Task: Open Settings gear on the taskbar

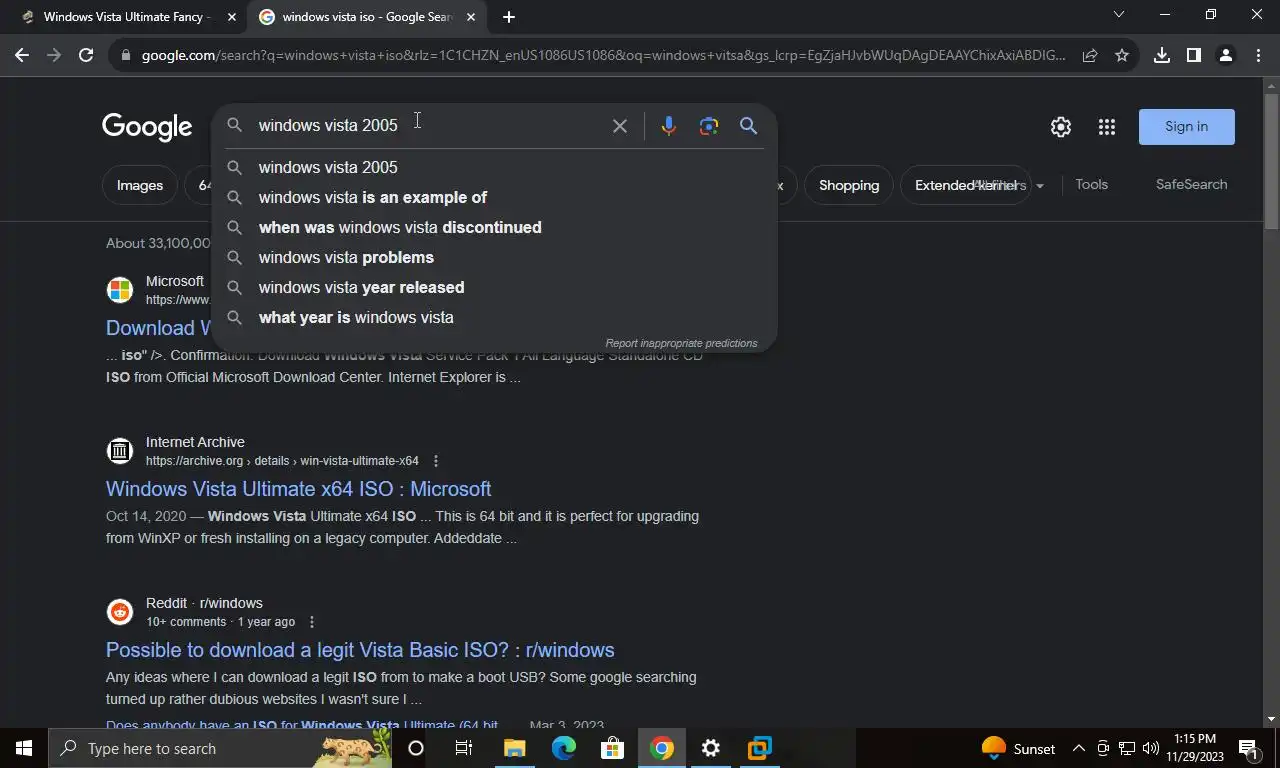Action: 711,748
